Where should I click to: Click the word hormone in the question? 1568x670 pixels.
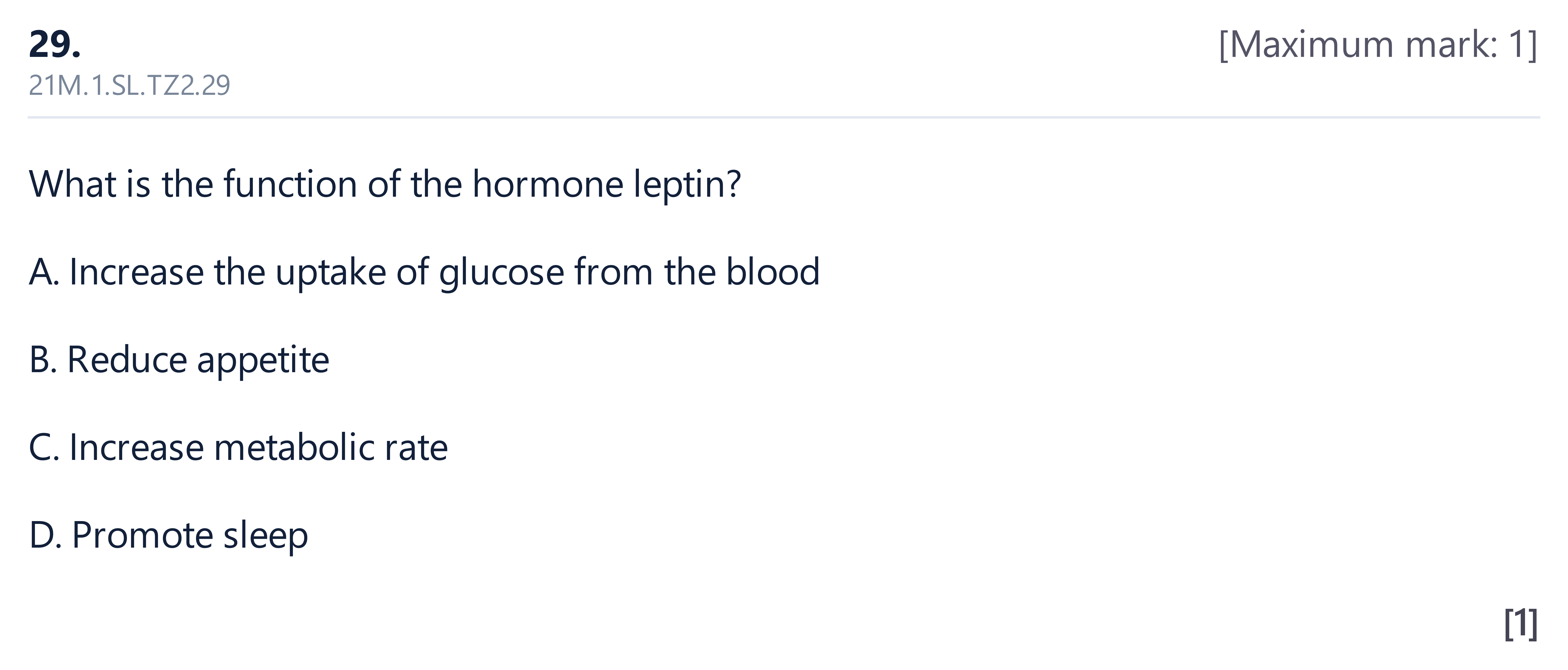(x=548, y=184)
